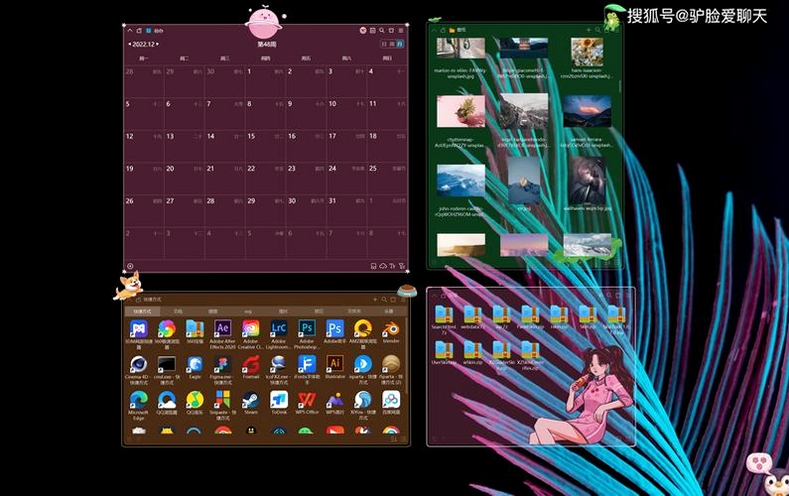Open the dark Adobe Photoshop Ps icon

(306, 329)
